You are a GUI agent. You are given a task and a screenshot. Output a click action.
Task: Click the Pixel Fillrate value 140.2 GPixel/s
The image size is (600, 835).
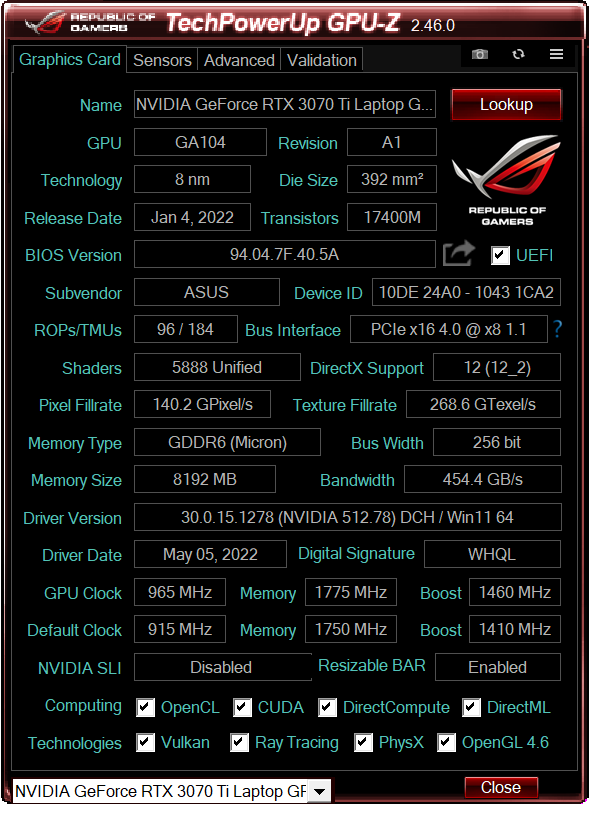click(x=202, y=405)
